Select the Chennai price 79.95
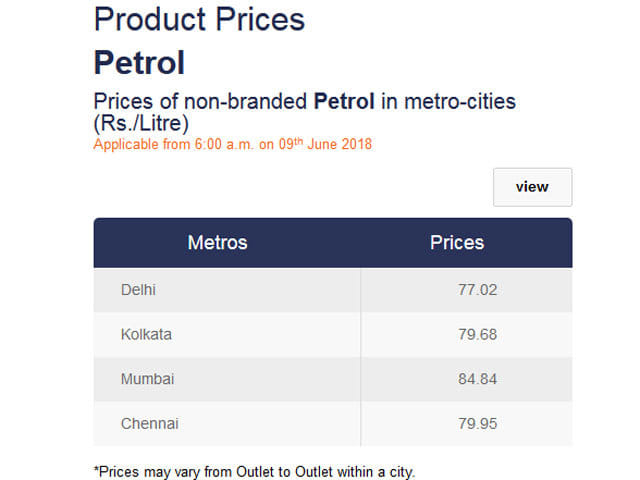This screenshot has width=640, height=480. tap(477, 423)
